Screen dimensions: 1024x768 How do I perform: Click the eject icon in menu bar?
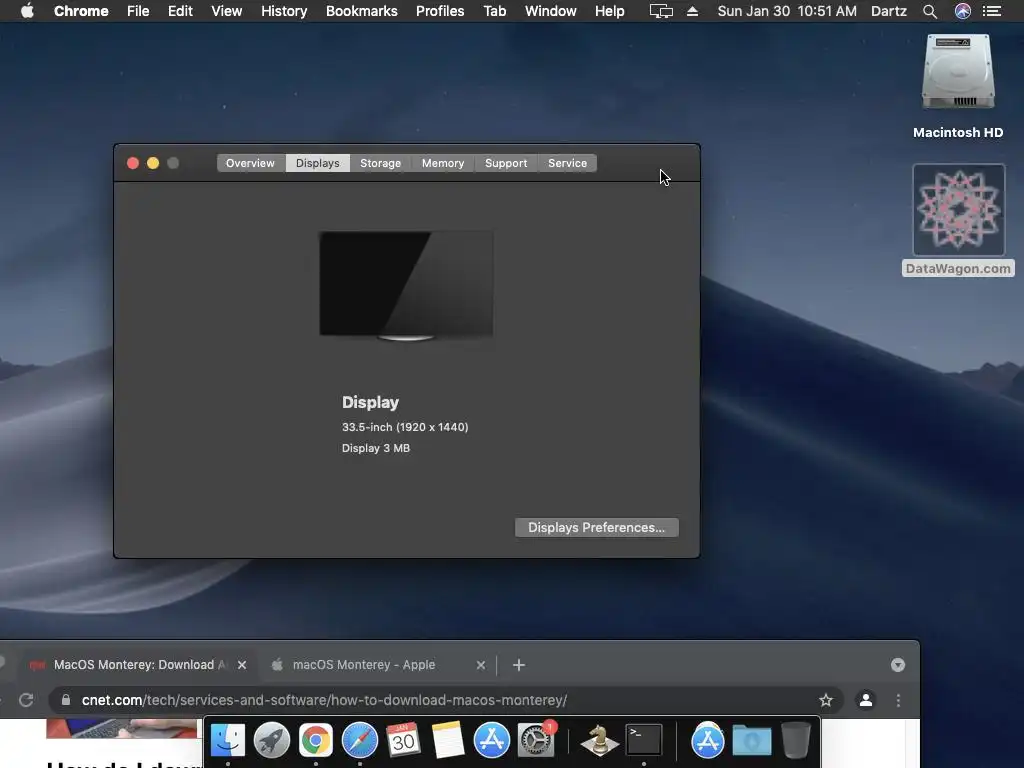point(692,11)
